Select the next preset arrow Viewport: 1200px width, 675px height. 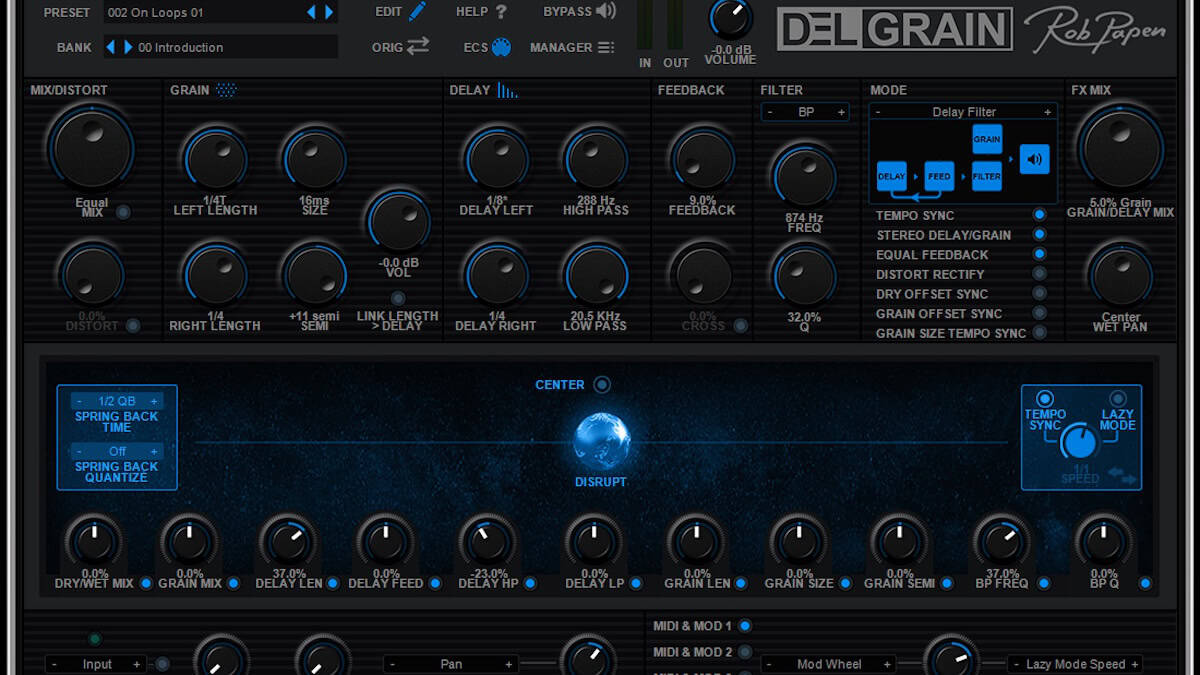click(x=329, y=12)
